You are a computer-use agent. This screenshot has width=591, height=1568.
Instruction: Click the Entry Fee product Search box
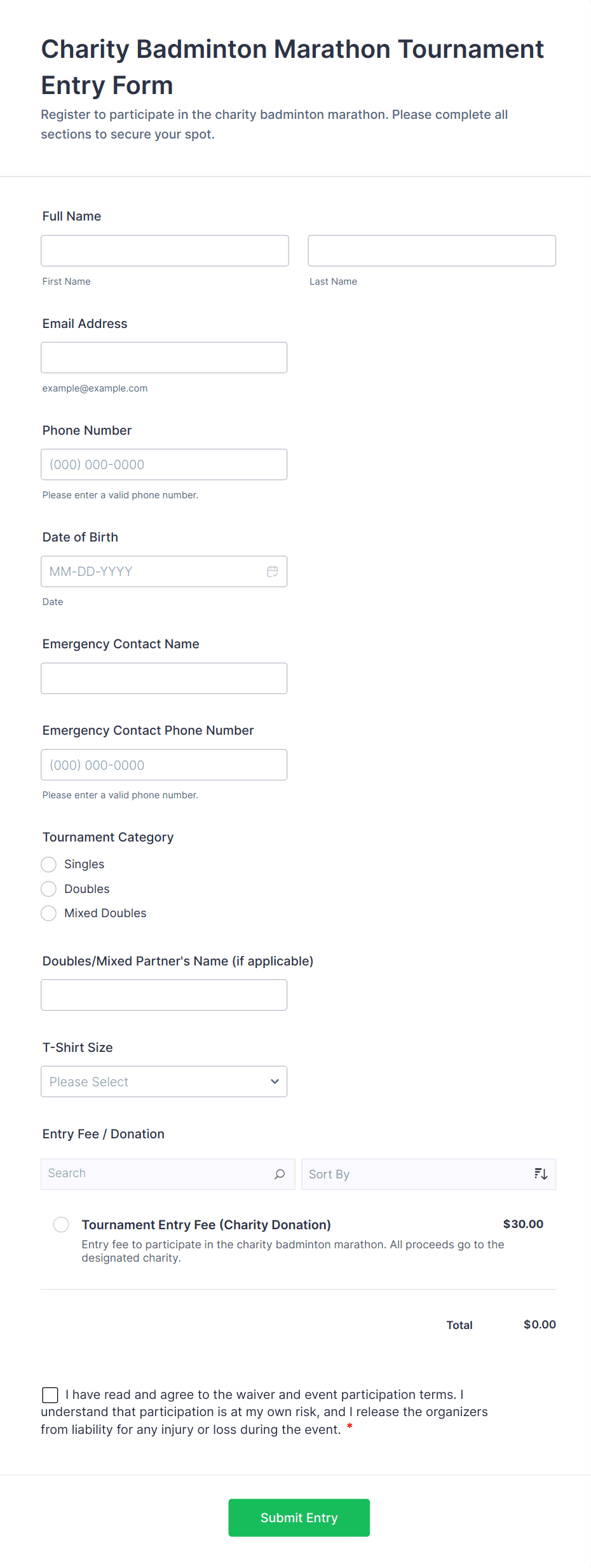pyautogui.click(x=159, y=1174)
